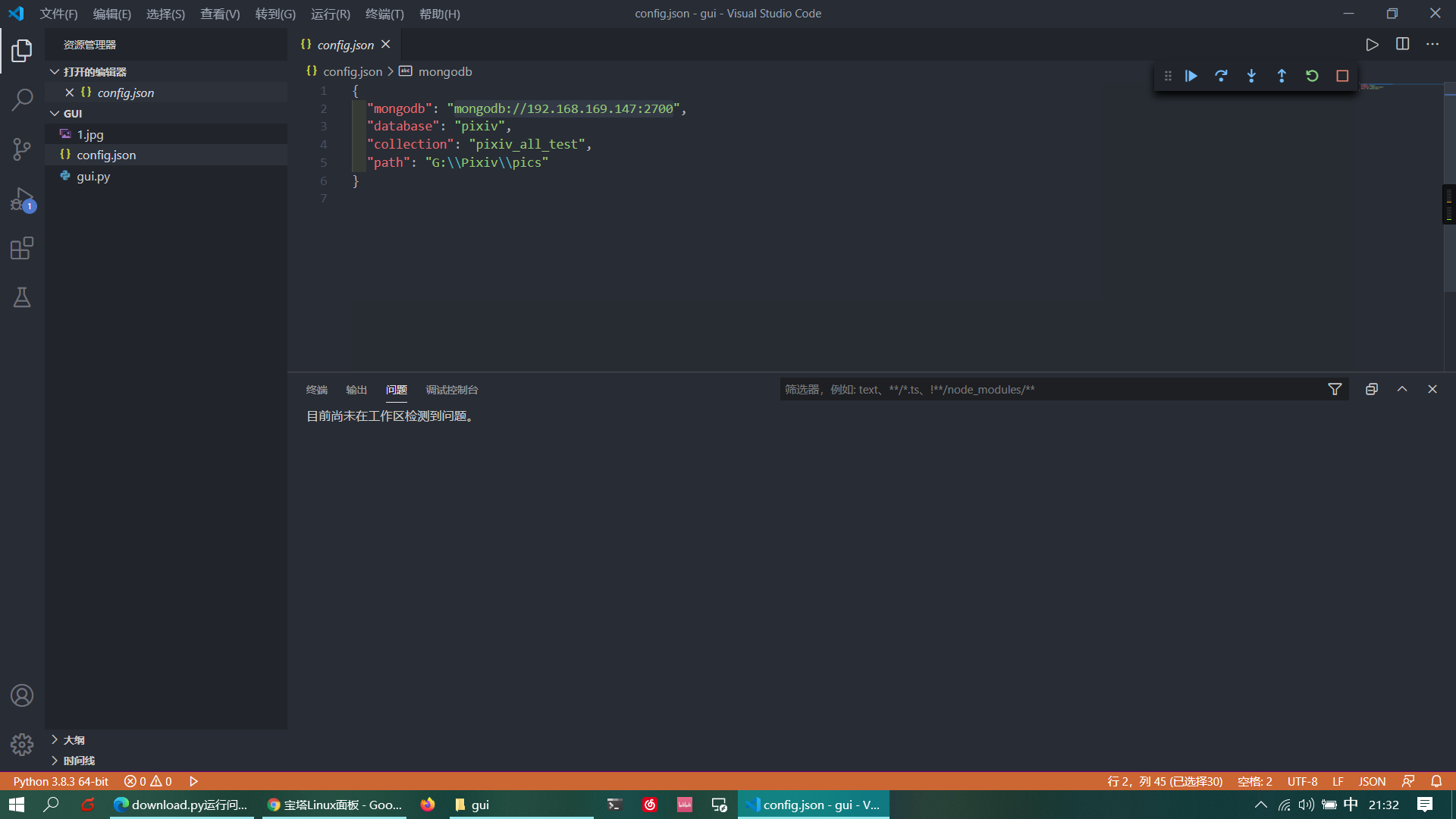Maximize panel with the chevron up
Viewport: 1456px width, 819px height.
(x=1402, y=389)
